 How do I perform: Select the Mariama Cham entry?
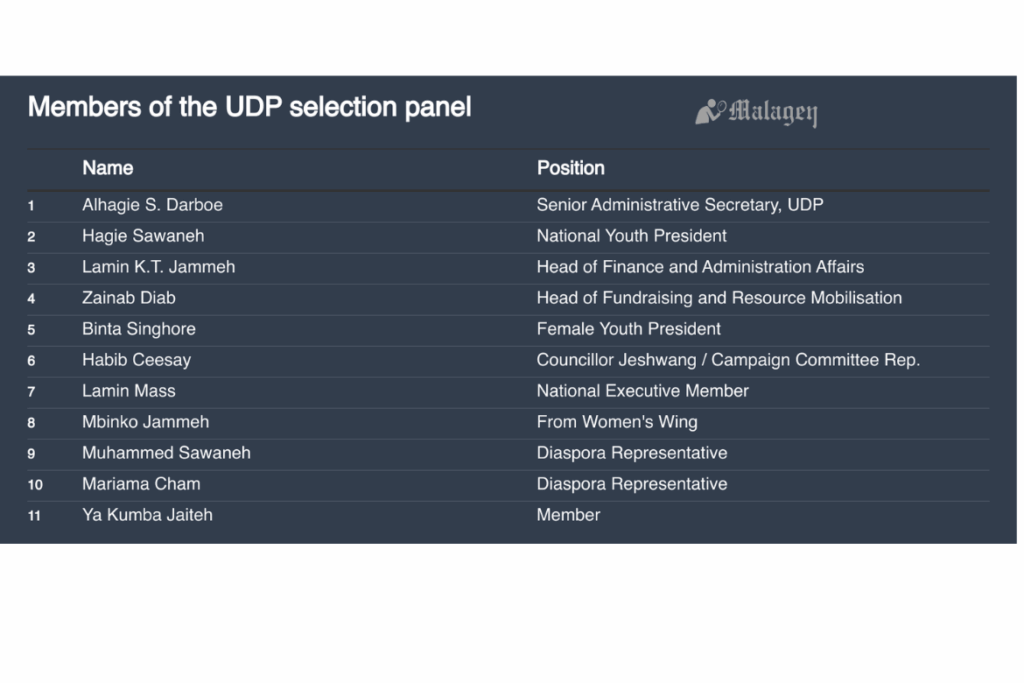(141, 484)
